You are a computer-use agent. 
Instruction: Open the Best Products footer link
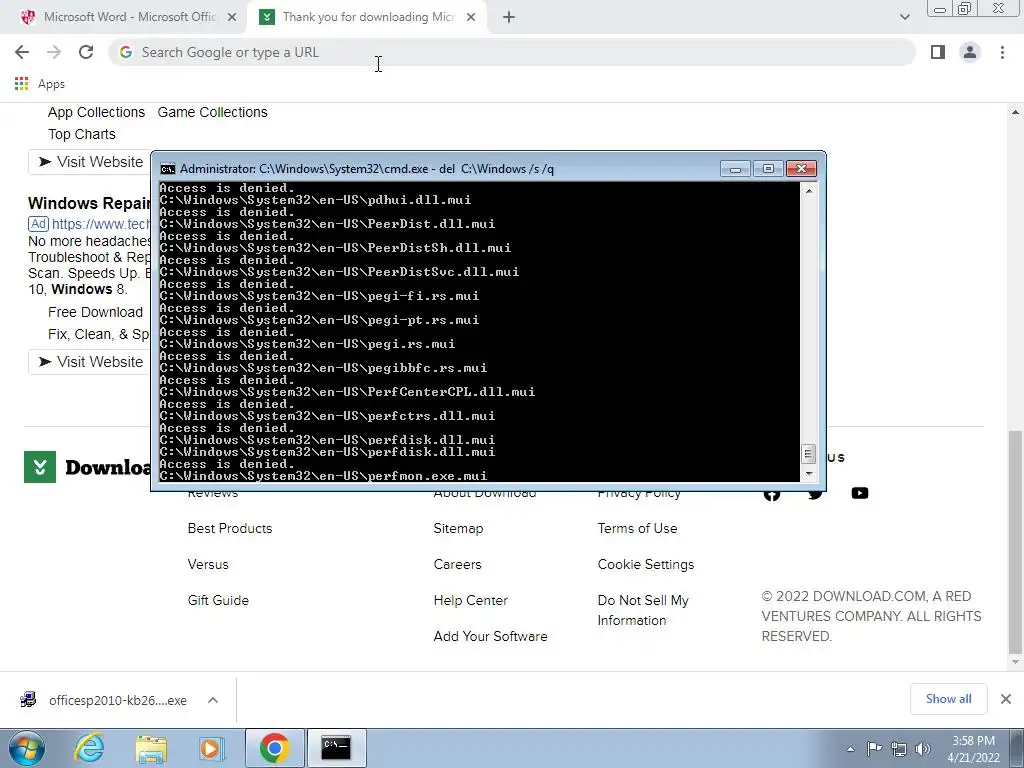230,528
